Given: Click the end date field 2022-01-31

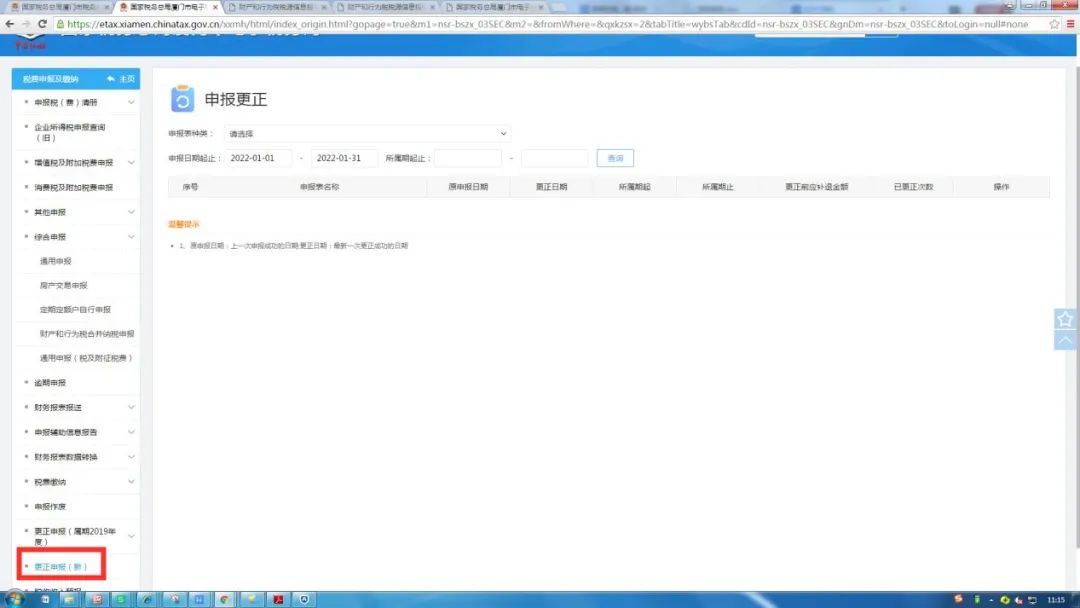Looking at the screenshot, I should point(344,158).
